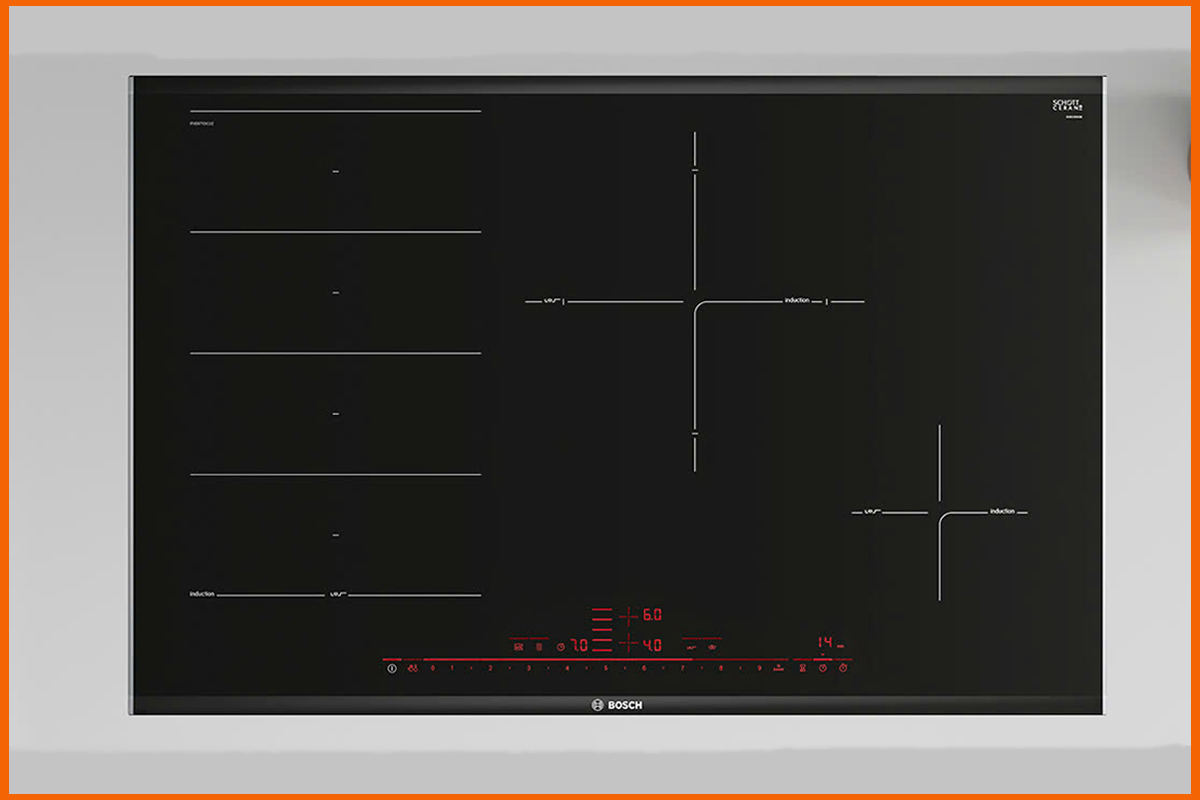Tap the left sensor symbol above level 7

[690, 647]
